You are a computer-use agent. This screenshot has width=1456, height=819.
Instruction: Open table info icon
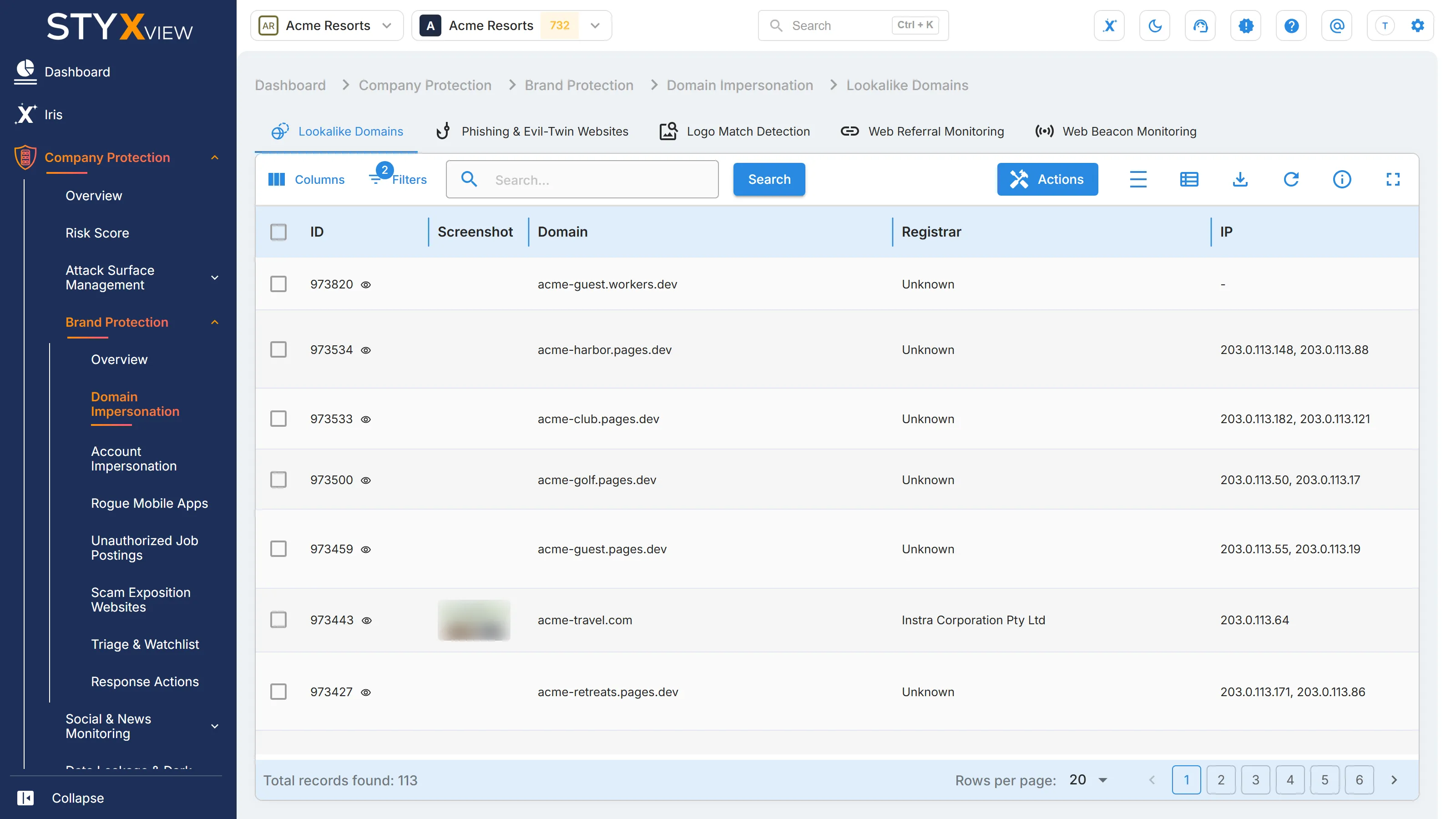(x=1342, y=180)
